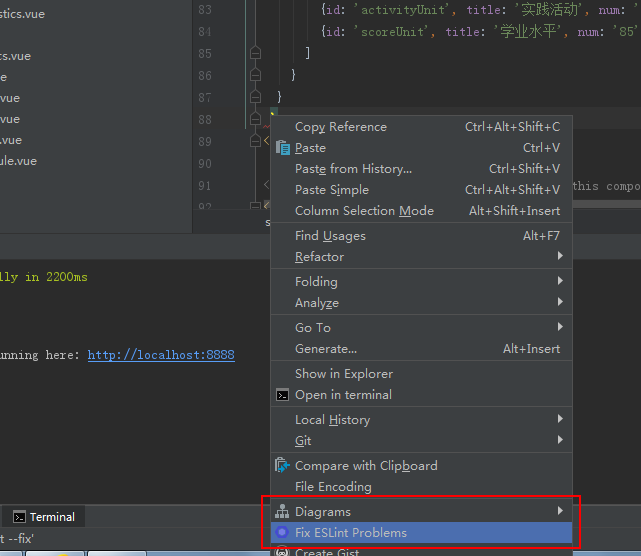Choose Find Usages in the context menu
This screenshot has height=556, width=641.
(x=330, y=236)
